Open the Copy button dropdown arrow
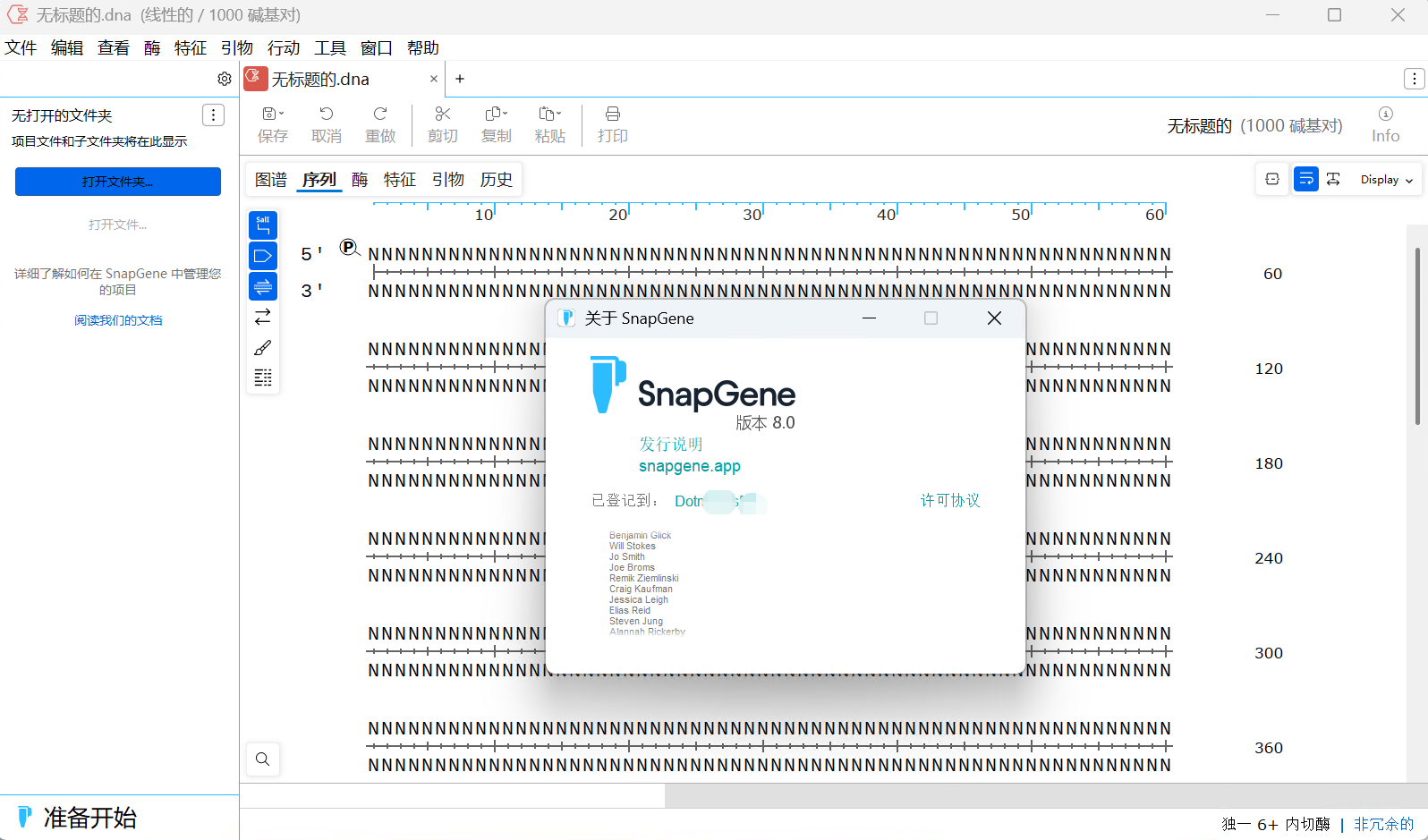 506,114
